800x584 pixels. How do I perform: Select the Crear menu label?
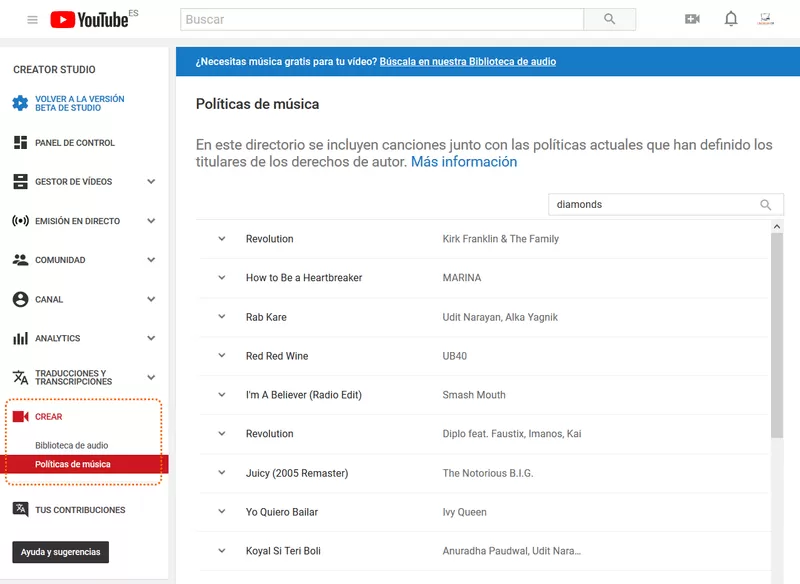[48, 417]
